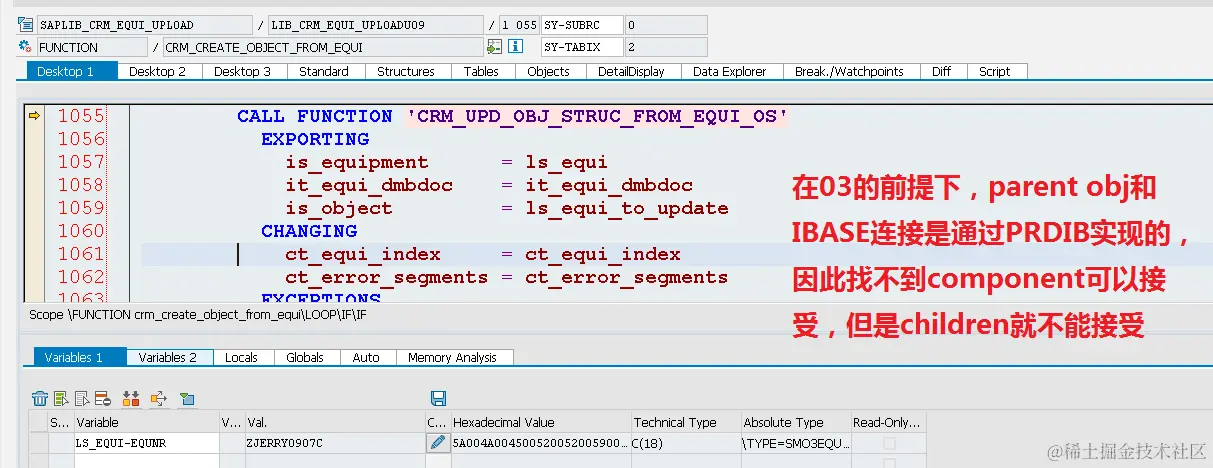This screenshot has width=1213, height=468.
Task: Click the Absolute Type column header
Action: [795, 422]
